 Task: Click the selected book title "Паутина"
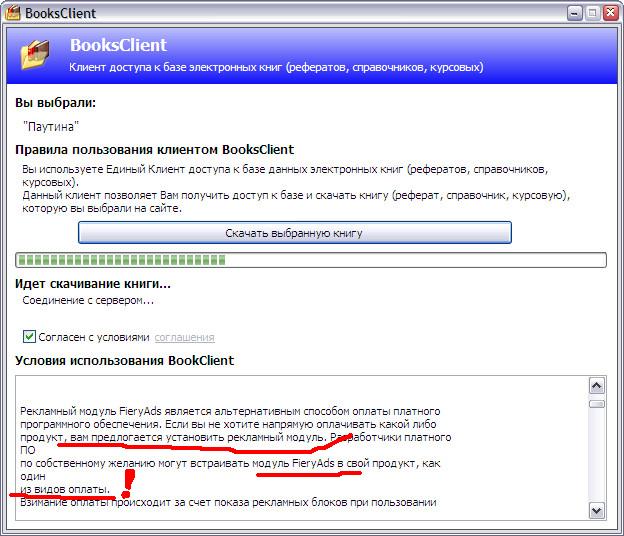51,127
